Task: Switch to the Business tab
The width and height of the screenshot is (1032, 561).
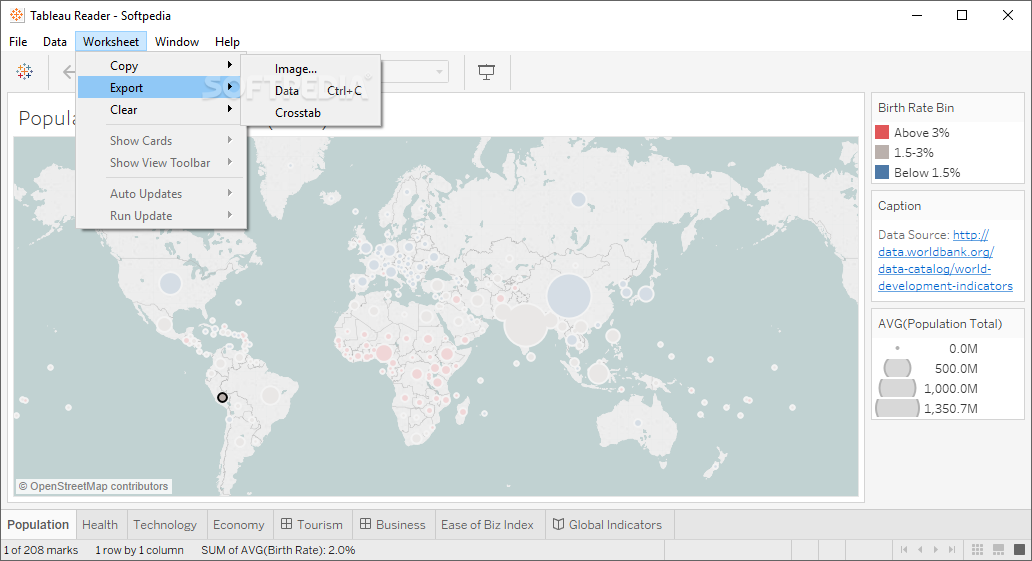Action: coord(393,525)
